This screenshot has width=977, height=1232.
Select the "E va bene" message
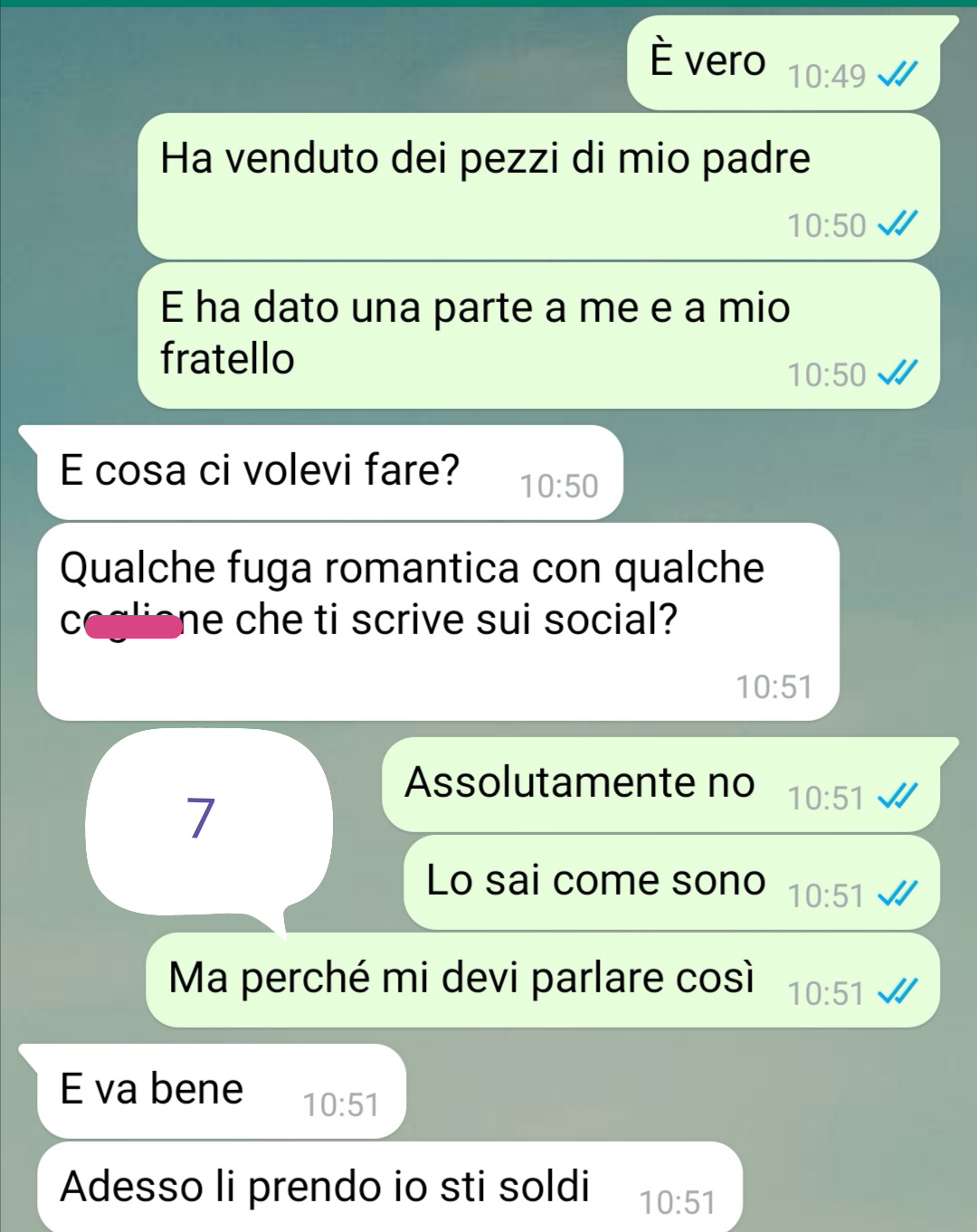tap(213, 1091)
